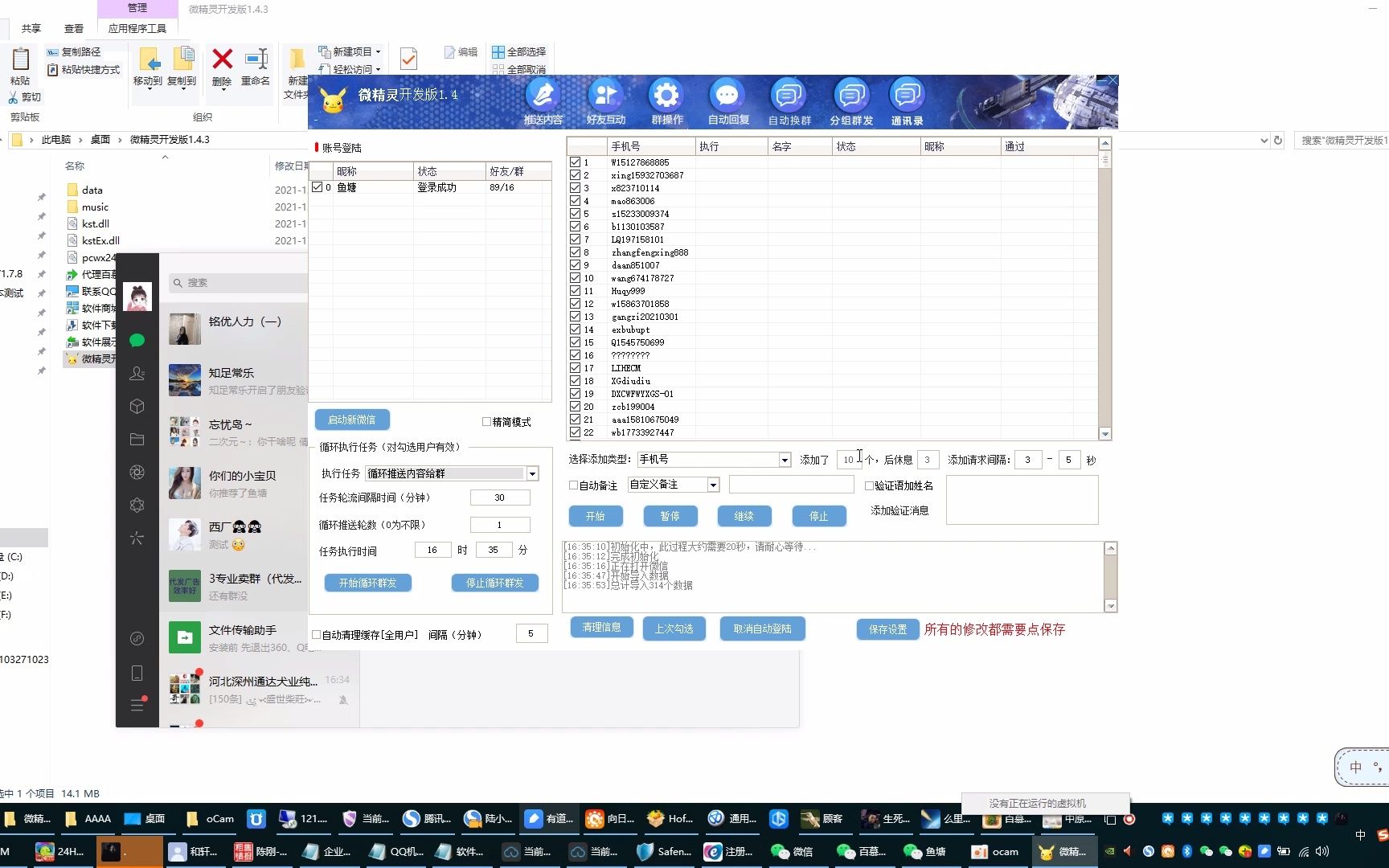Uncheck row 17 LIHECM
This screenshot has width=1389, height=868.
575,368
